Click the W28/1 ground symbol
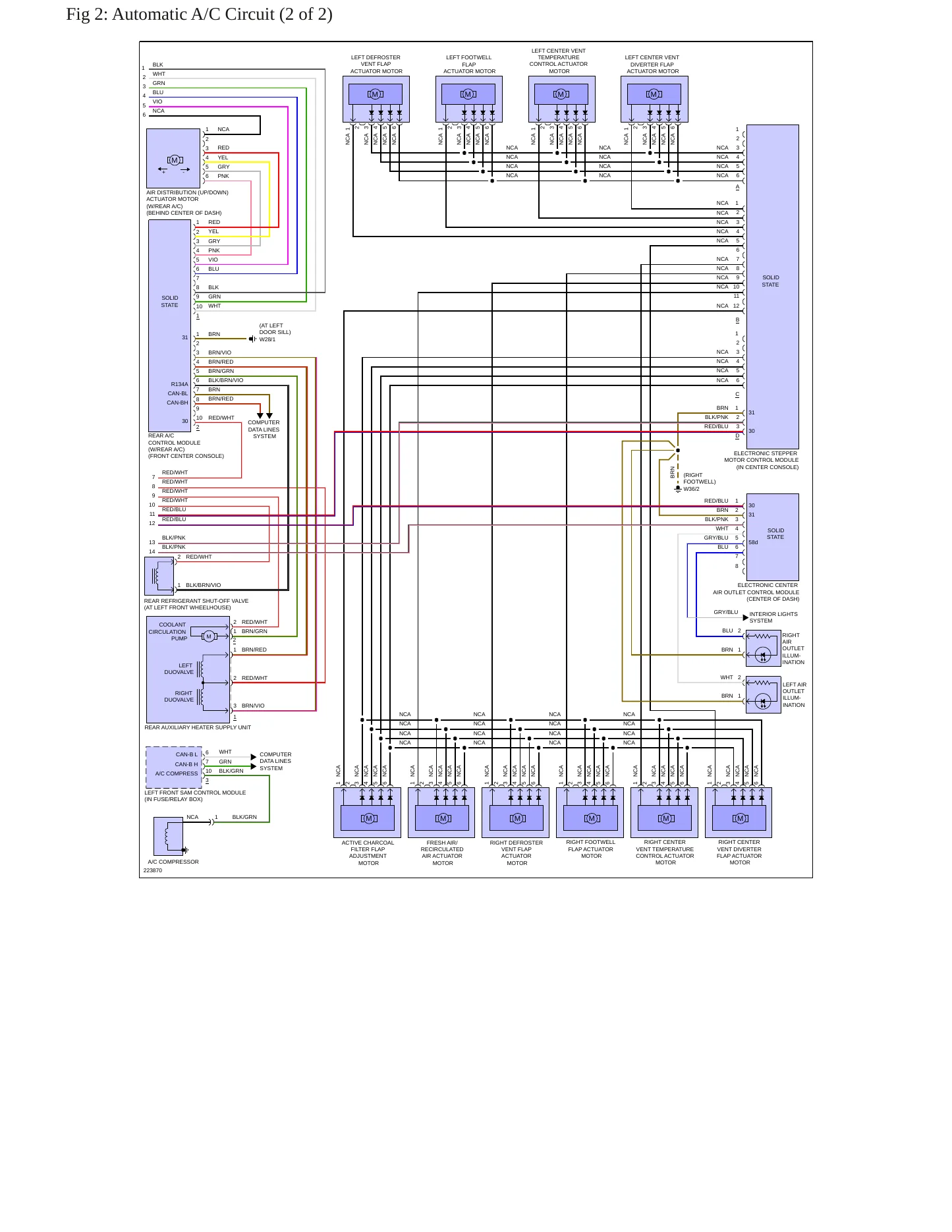 [252, 339]
